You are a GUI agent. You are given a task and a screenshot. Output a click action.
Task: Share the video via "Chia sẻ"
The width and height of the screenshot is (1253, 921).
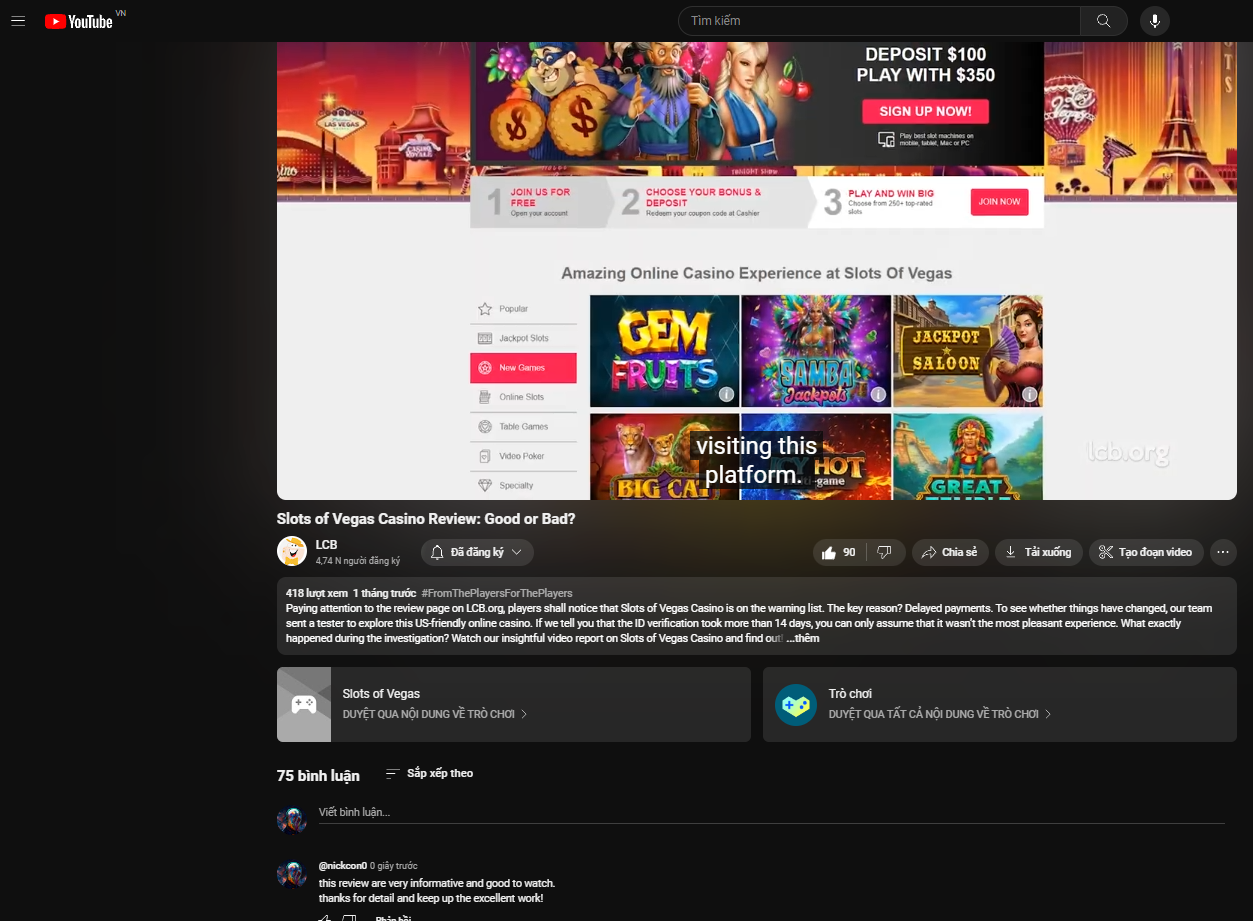950,552
